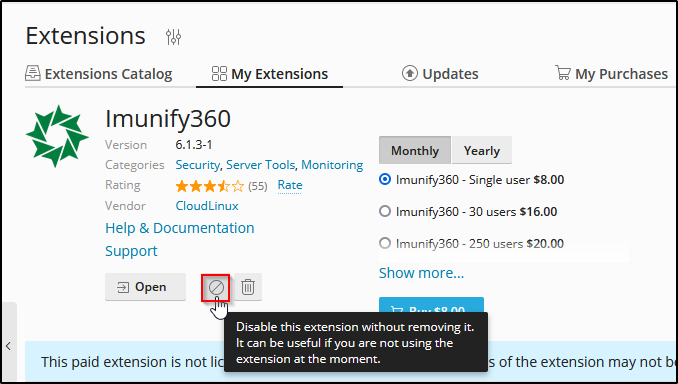Switch billing to Yearly
Viewport: 678px width, 384px height.
[482, 150]
